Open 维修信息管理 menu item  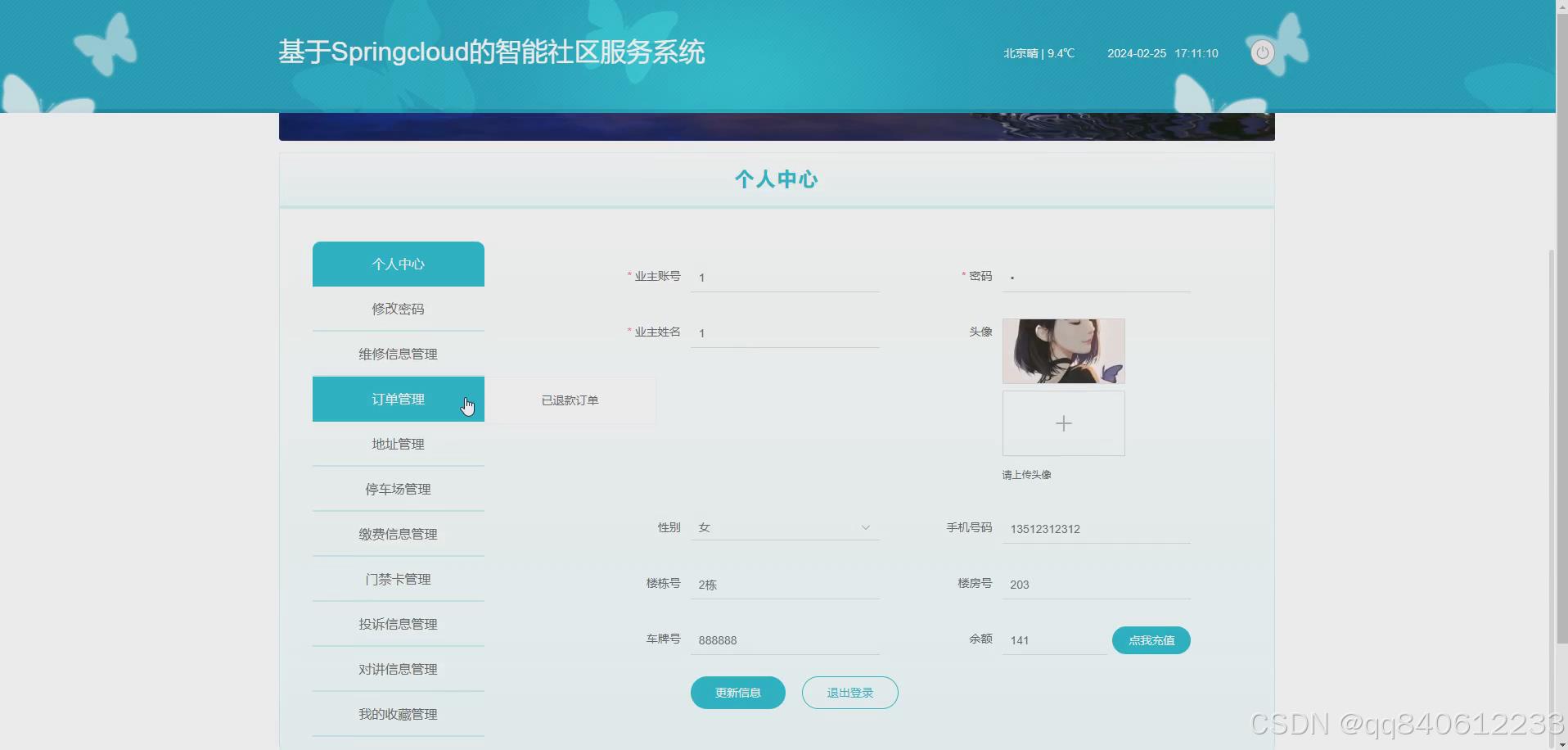(x=398, y=354)
